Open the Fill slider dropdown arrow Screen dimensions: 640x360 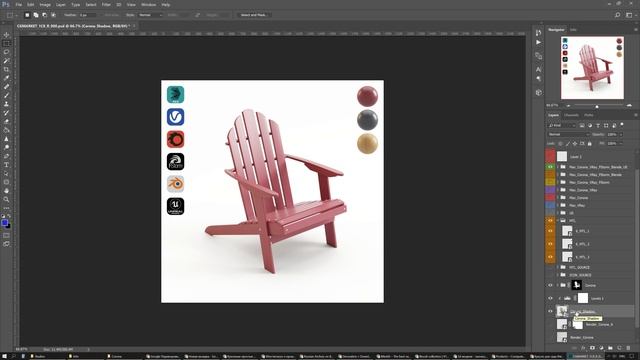click(621, 144)
